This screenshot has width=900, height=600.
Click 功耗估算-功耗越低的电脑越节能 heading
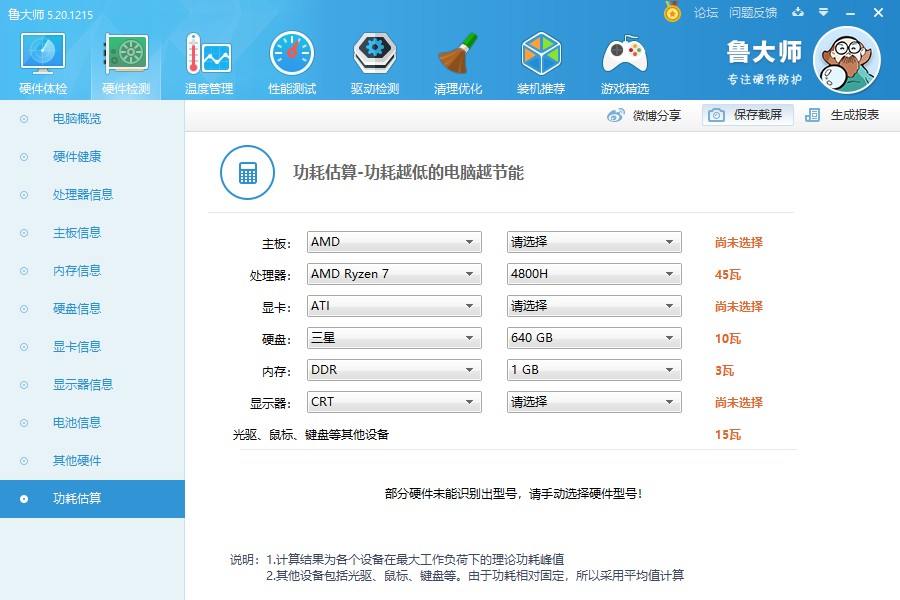tap(408, 172)
